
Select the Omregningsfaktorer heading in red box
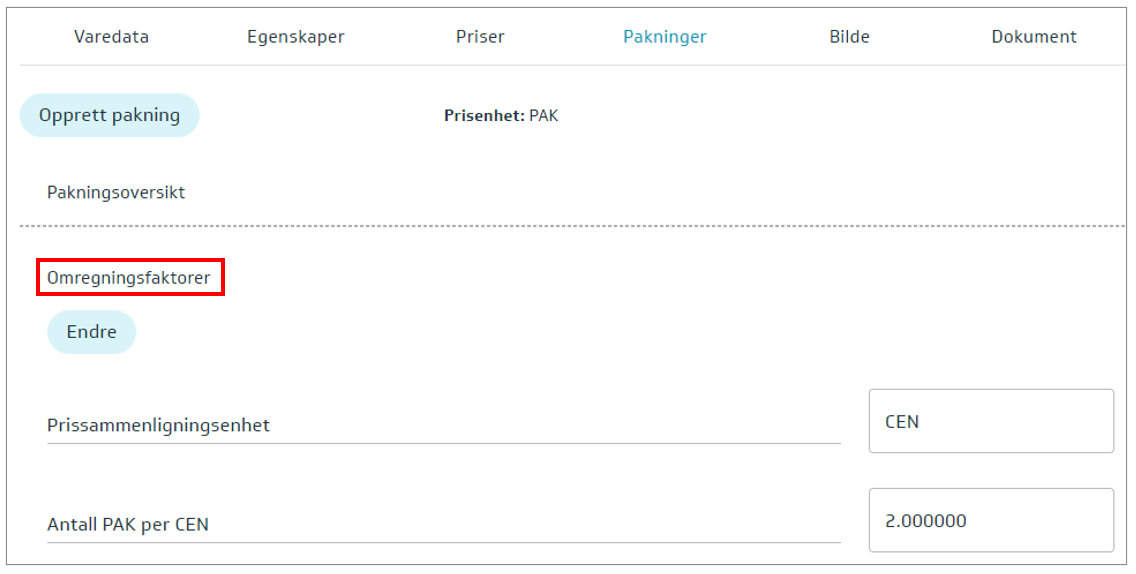tap(129, 278)
